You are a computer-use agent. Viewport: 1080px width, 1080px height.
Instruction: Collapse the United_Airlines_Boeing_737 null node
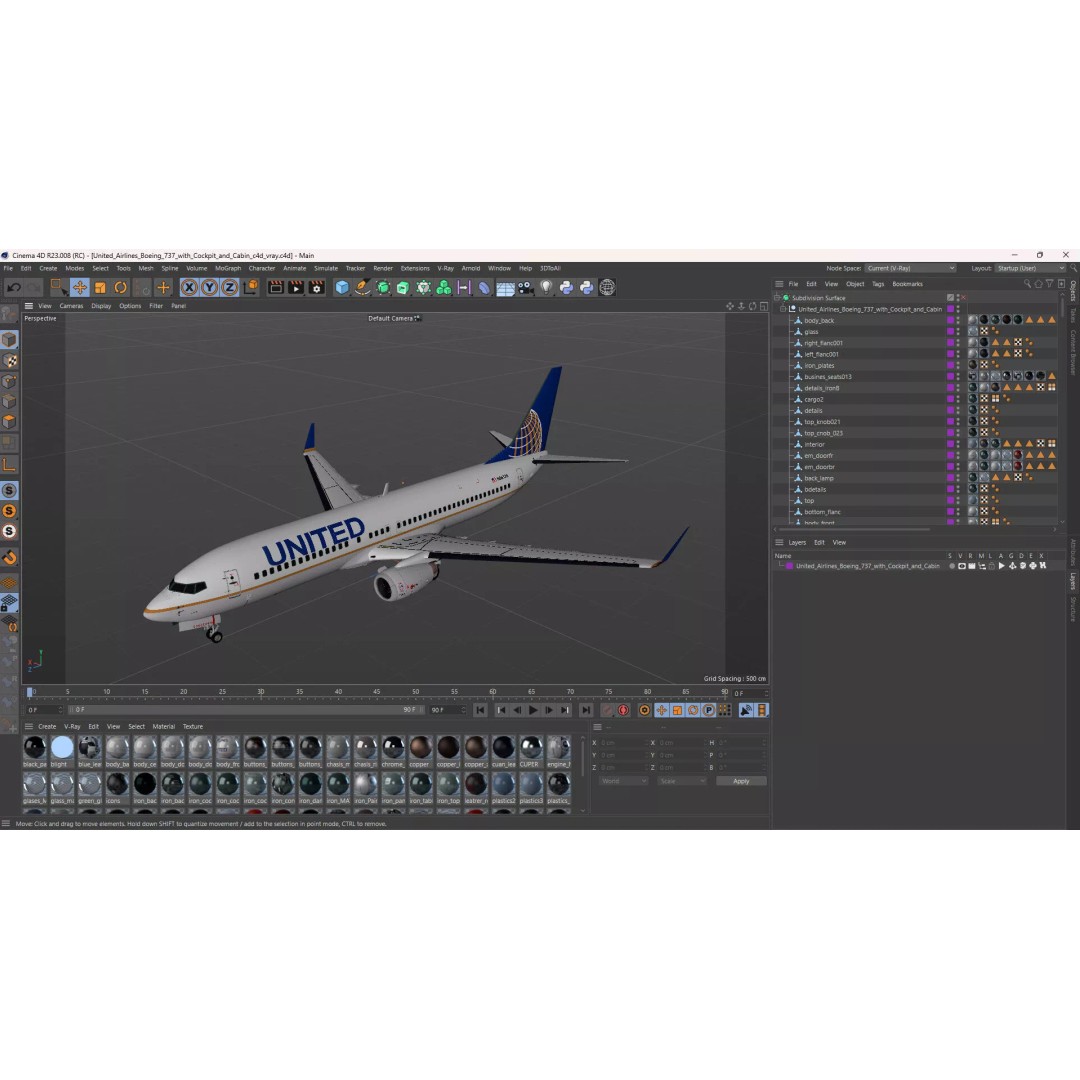coord(783,309)
